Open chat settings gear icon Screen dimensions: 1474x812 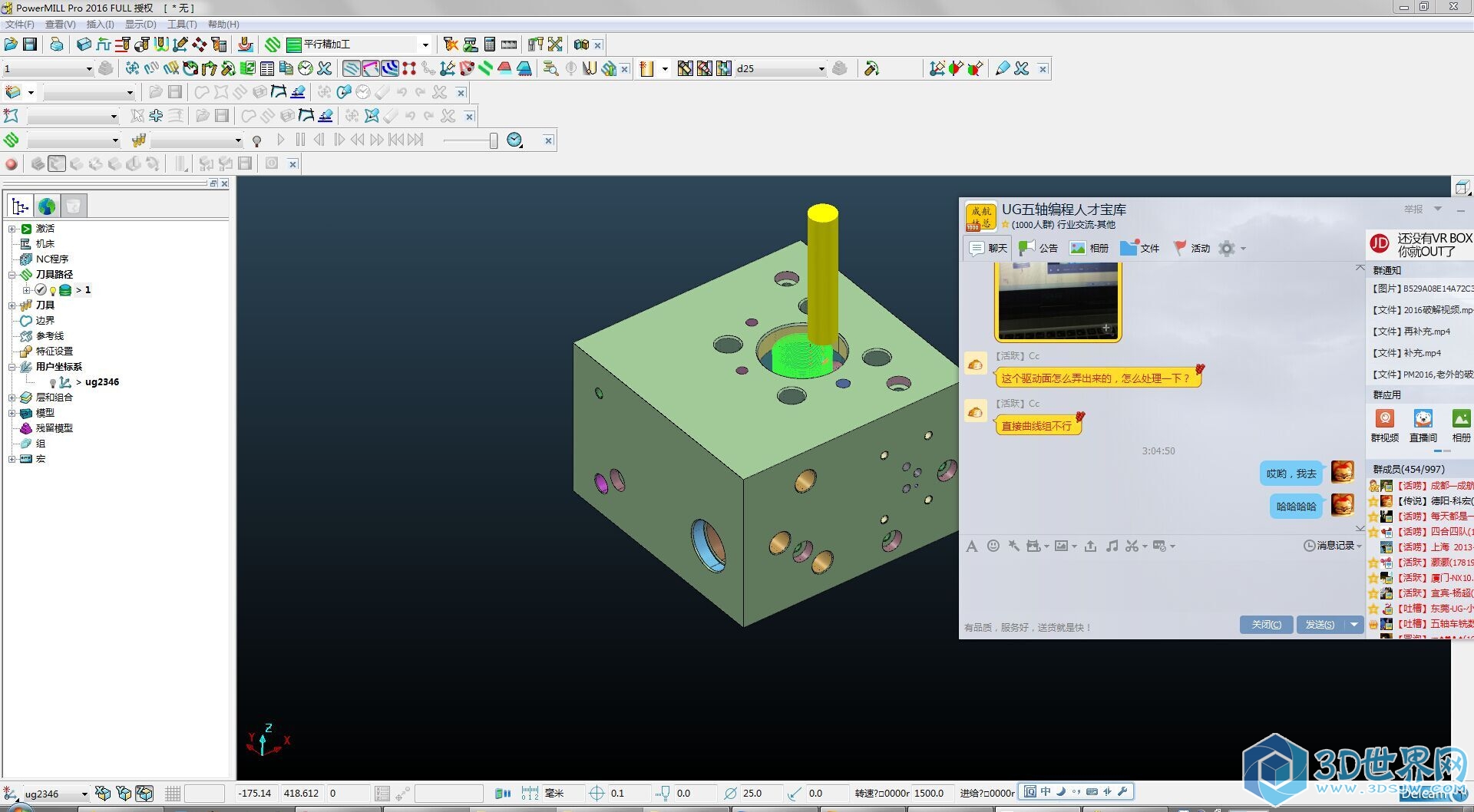tap(1227, 248)
